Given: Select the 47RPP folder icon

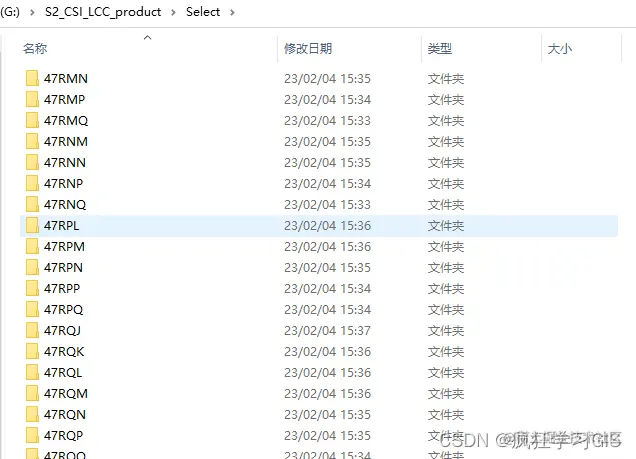Looking at the screenshot, I should tap(32, 288).
